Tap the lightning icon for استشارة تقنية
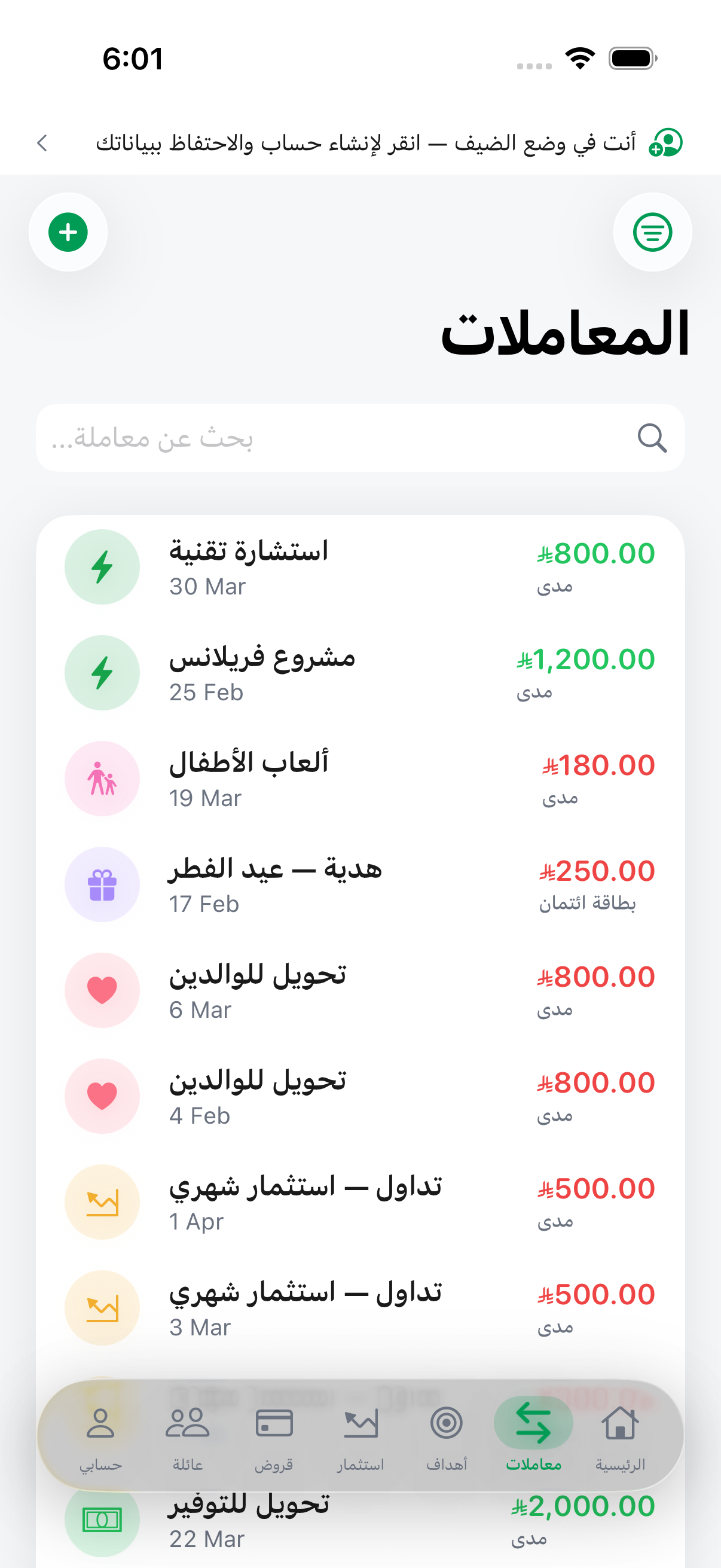This screenshot has width=721, height=1568. pyautogui.click(x=102, y=567)
